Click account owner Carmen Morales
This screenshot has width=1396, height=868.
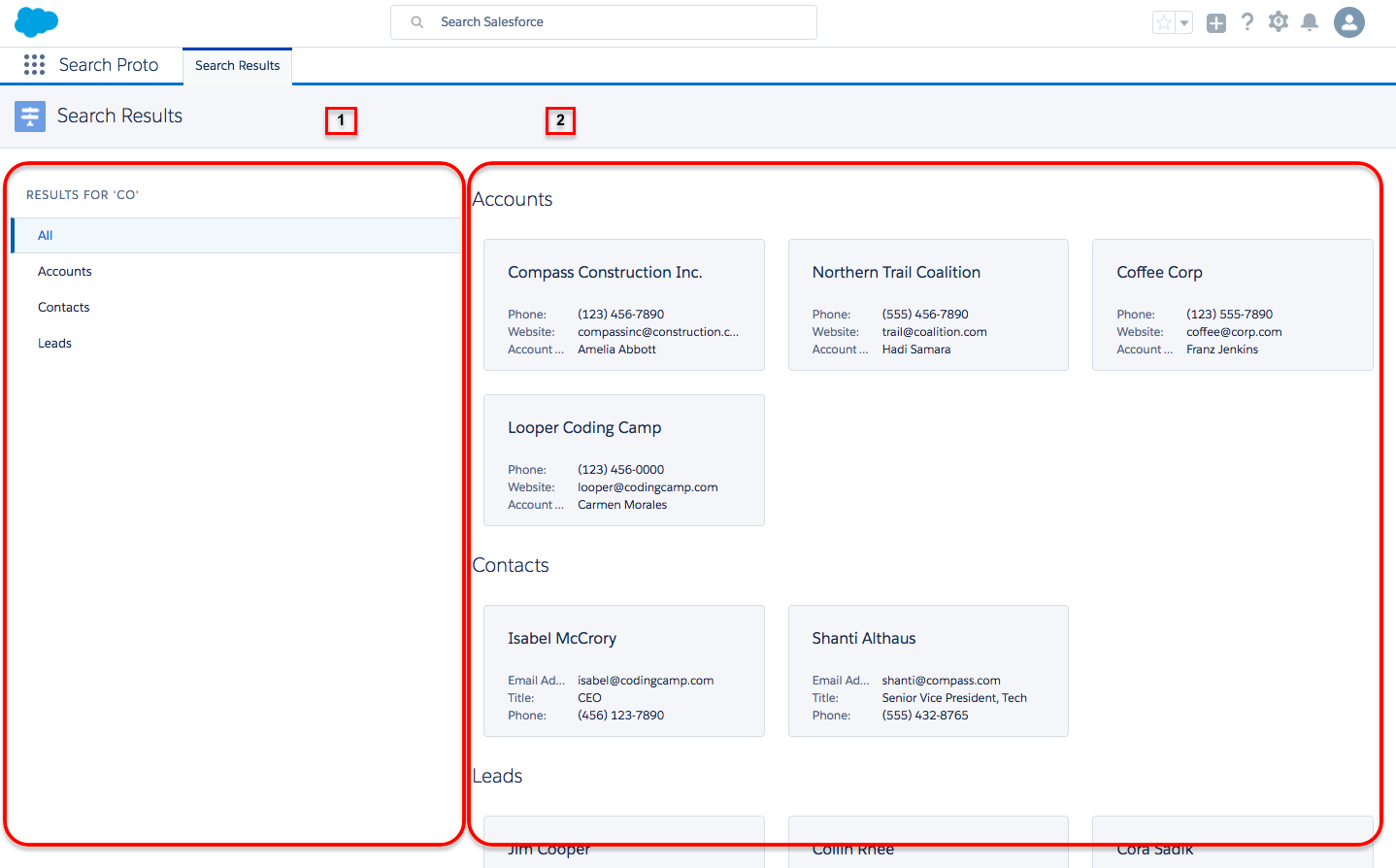[x=622, y=505]
